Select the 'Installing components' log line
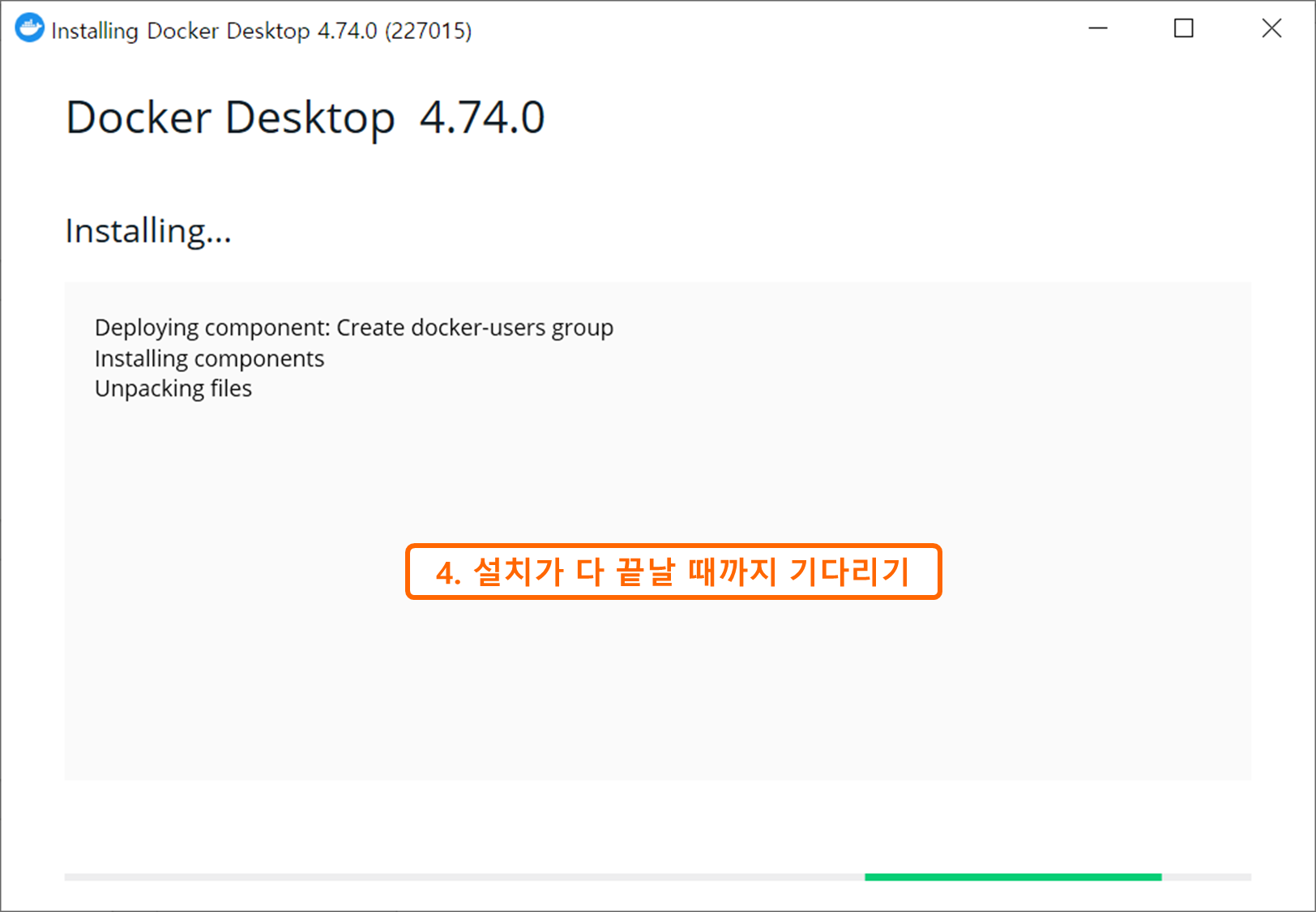This screenshot has height=912, width=1316. [x=209, y=358]
